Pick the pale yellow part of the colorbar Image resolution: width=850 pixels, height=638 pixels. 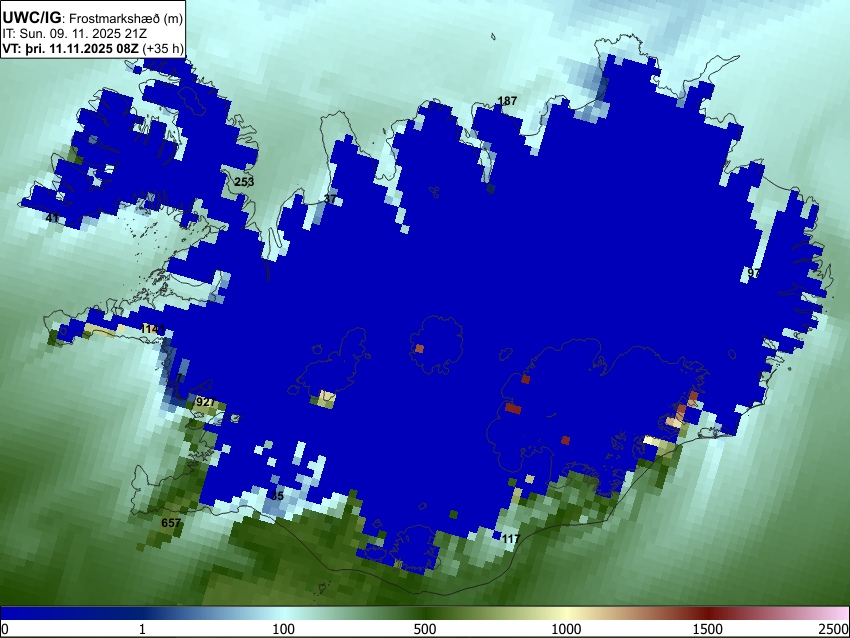pos(566,613)
